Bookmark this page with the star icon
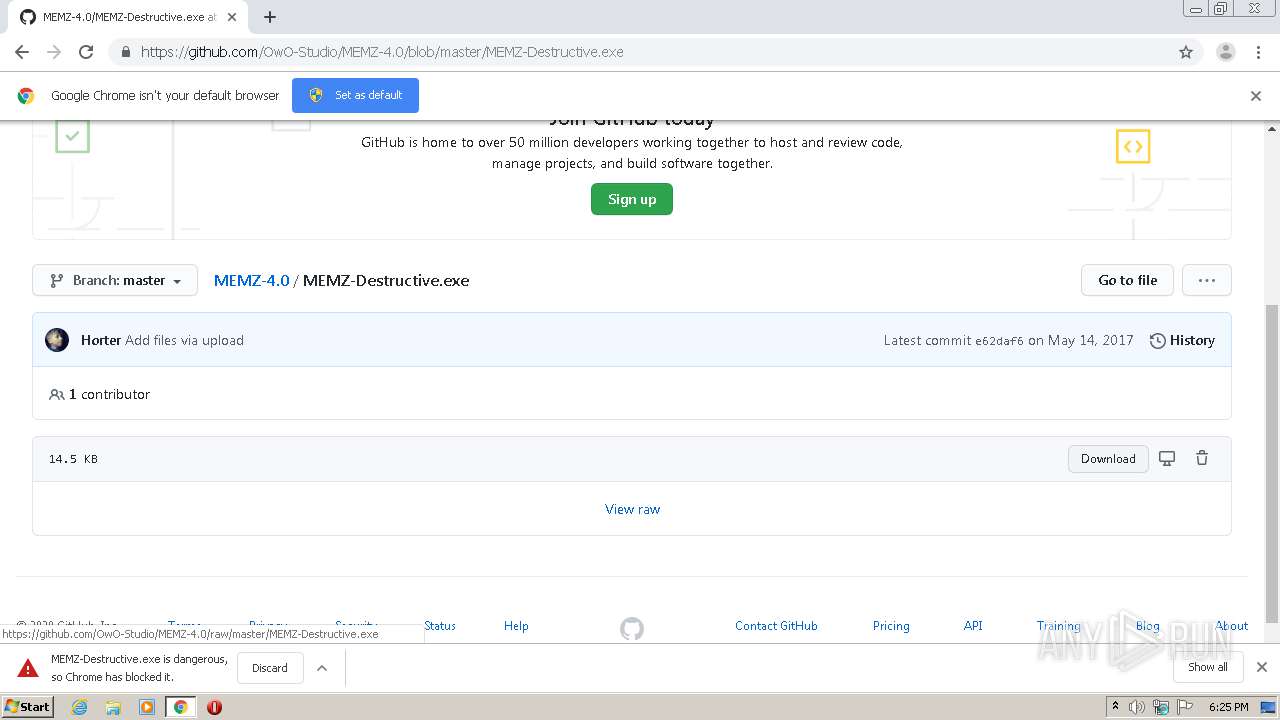Image resolution: width=1280 pixels, height=720 pixels. (x=1186, y=52)
